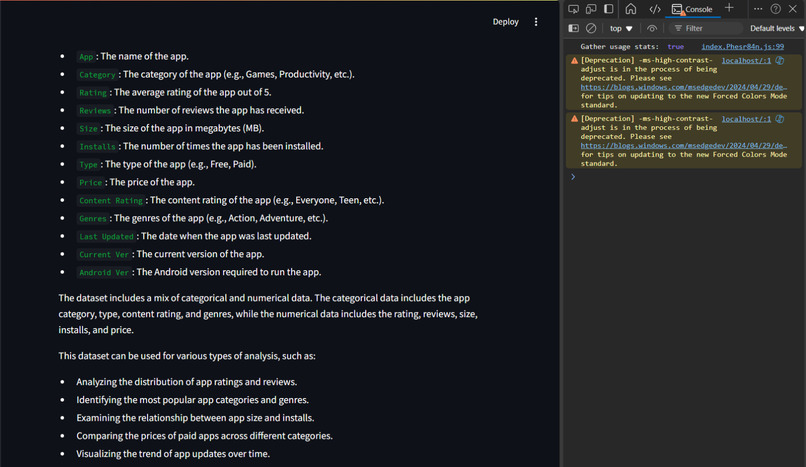Image resolution: width=806 pixels, height=467 pixels.
Task: Click 'Visualizing the trend of app updates' bullet
Action: (x=173, y=454)
